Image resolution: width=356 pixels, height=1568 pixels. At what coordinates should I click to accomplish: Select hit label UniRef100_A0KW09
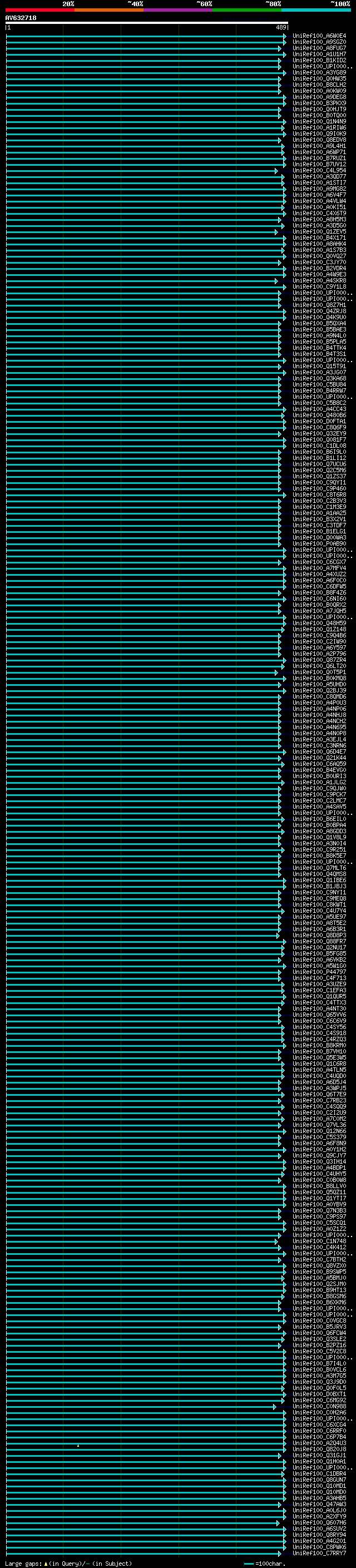319,91
